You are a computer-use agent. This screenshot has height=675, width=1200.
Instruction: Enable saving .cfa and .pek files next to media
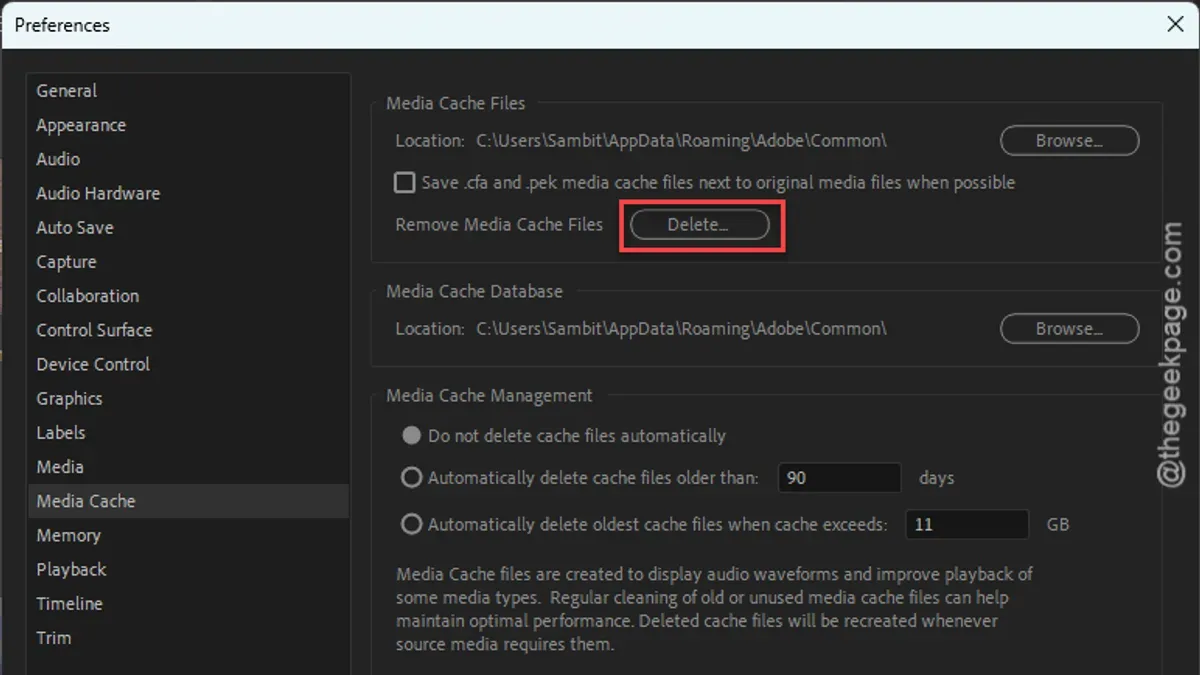click(x=404, y=182)
